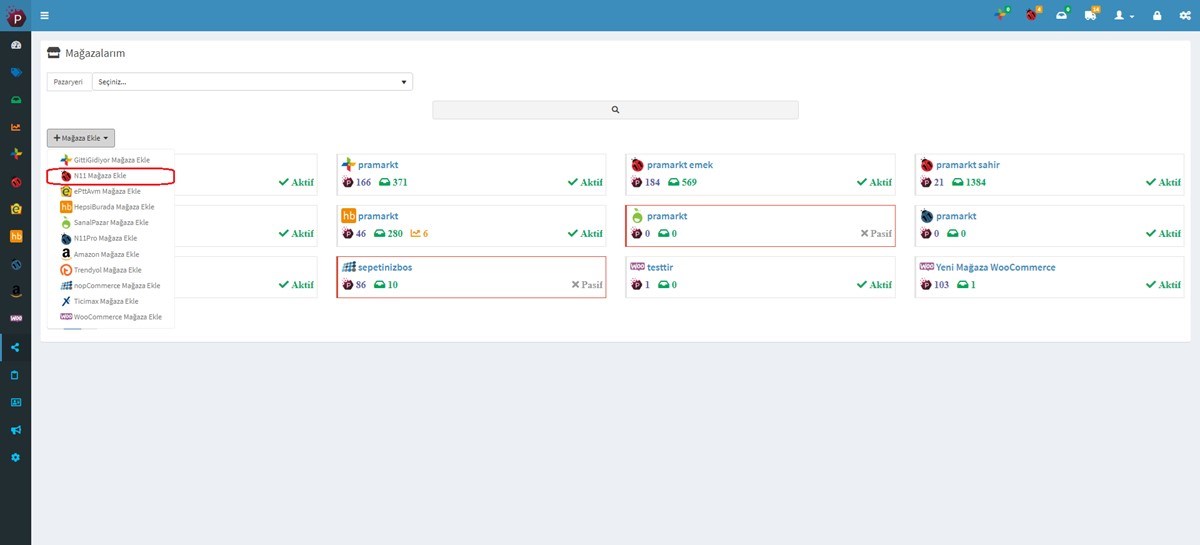Click the search bar button with magnifier
The image size is (1200, 545).
[x=615, y=110]
